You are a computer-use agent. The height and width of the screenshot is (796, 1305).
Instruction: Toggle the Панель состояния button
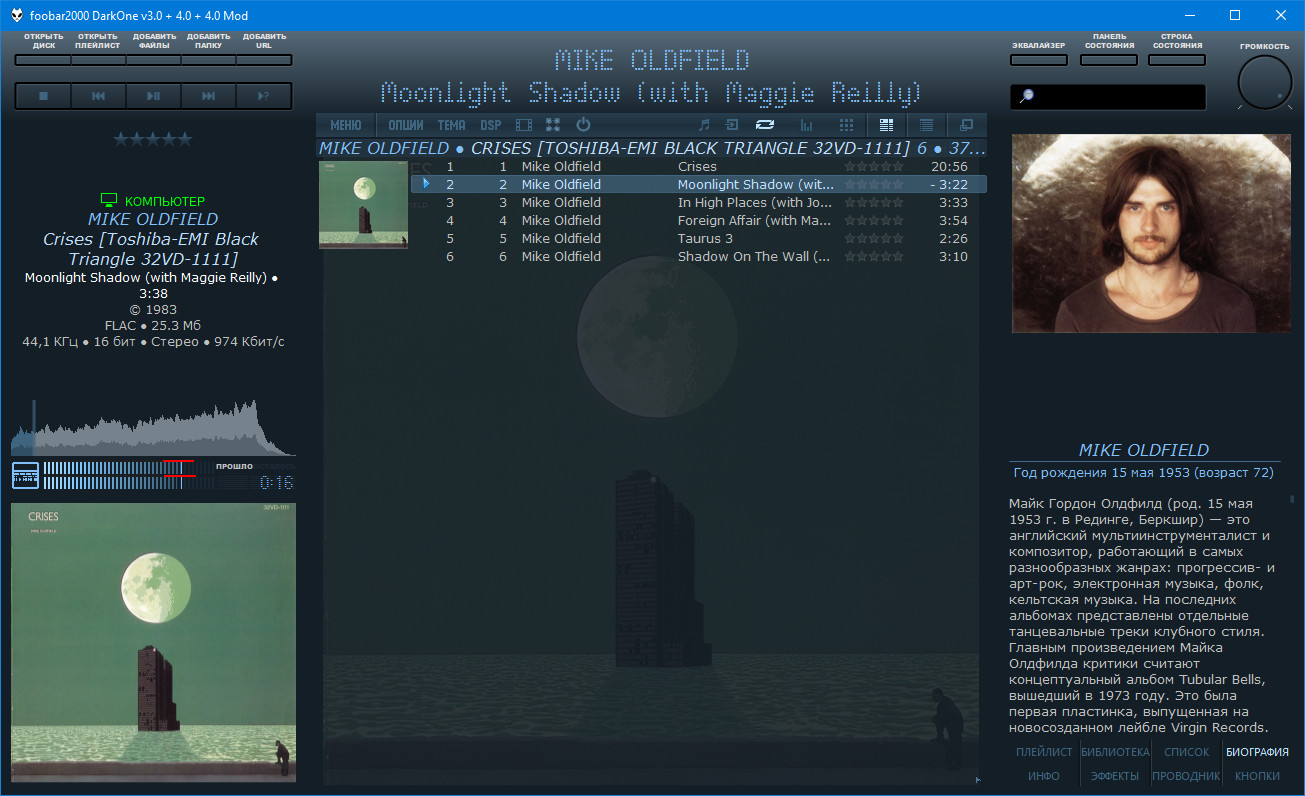[1109, 60]
